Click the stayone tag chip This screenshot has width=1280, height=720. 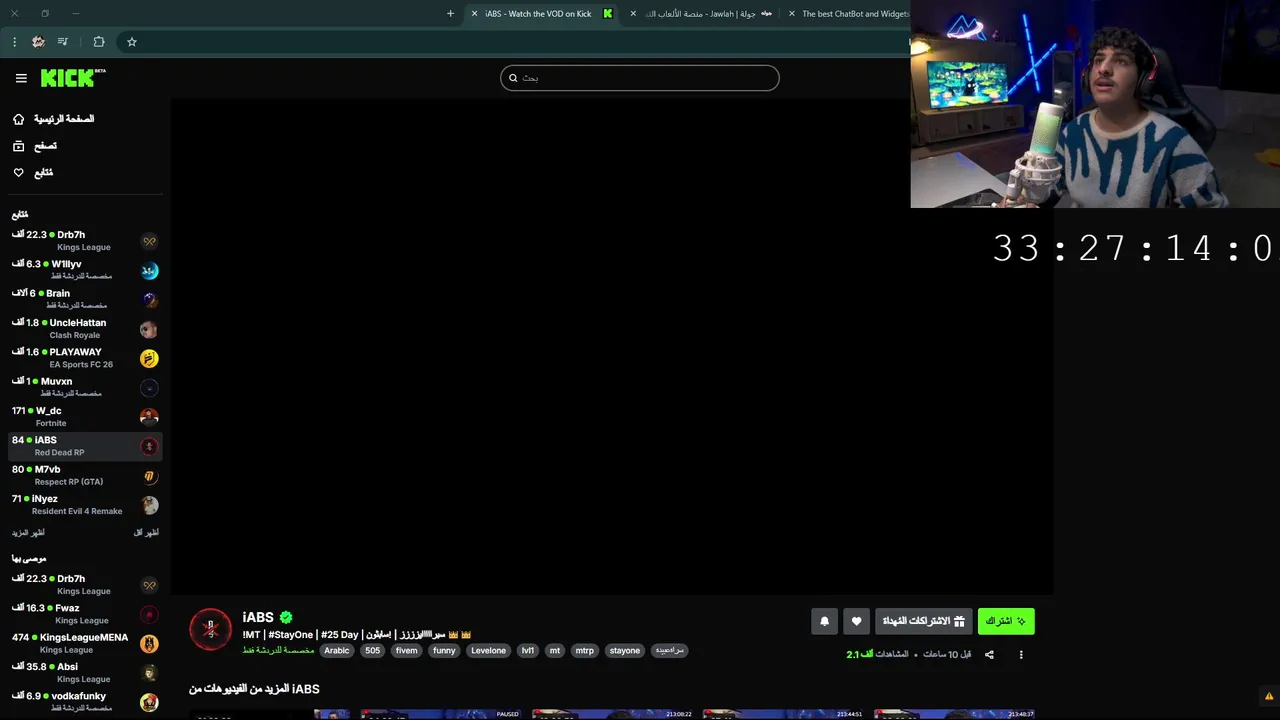pyautogui.click(x=625, y=651)
